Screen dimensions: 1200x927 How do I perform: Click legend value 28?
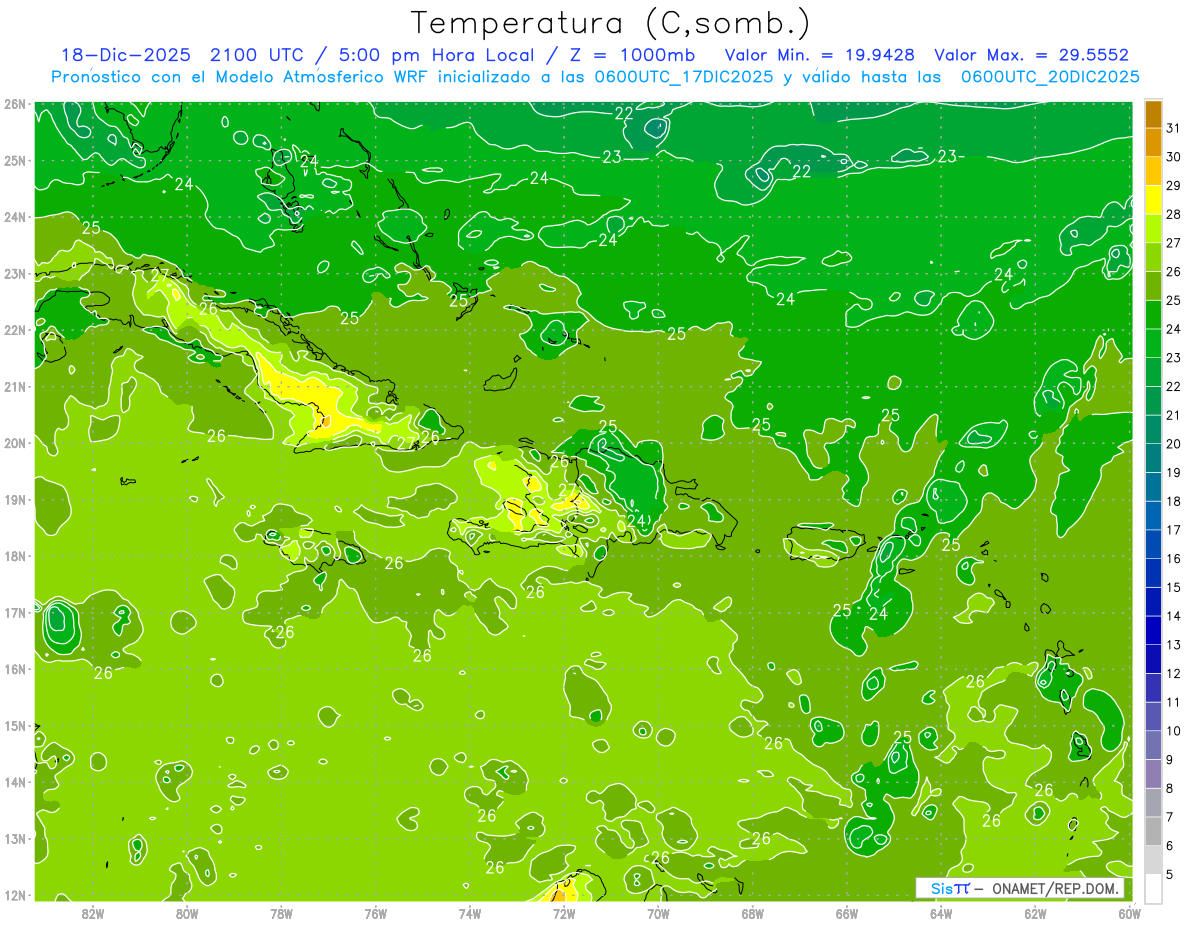click(x=1173, y=215)
